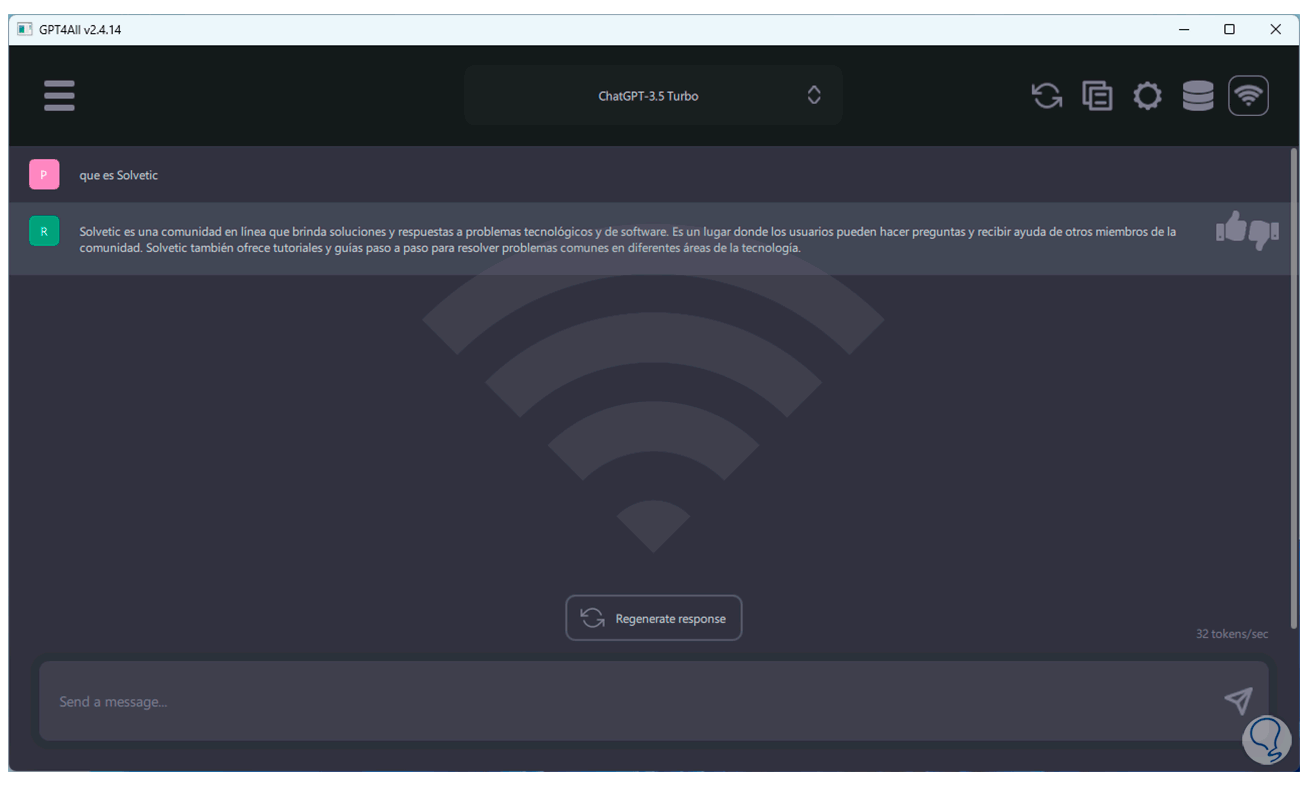Click the send message arrow icon
This screenshot has height=786, width=1308.
(1238, 700)
